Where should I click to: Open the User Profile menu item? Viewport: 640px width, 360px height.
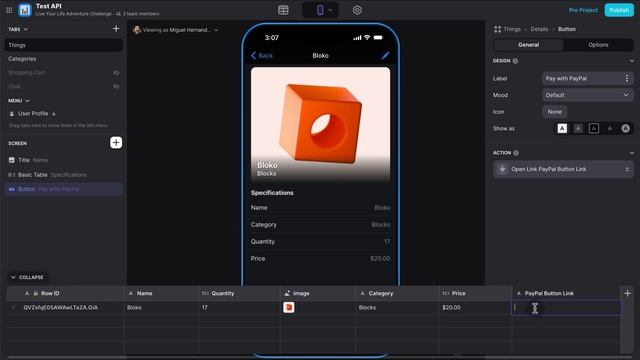point(33,113)
